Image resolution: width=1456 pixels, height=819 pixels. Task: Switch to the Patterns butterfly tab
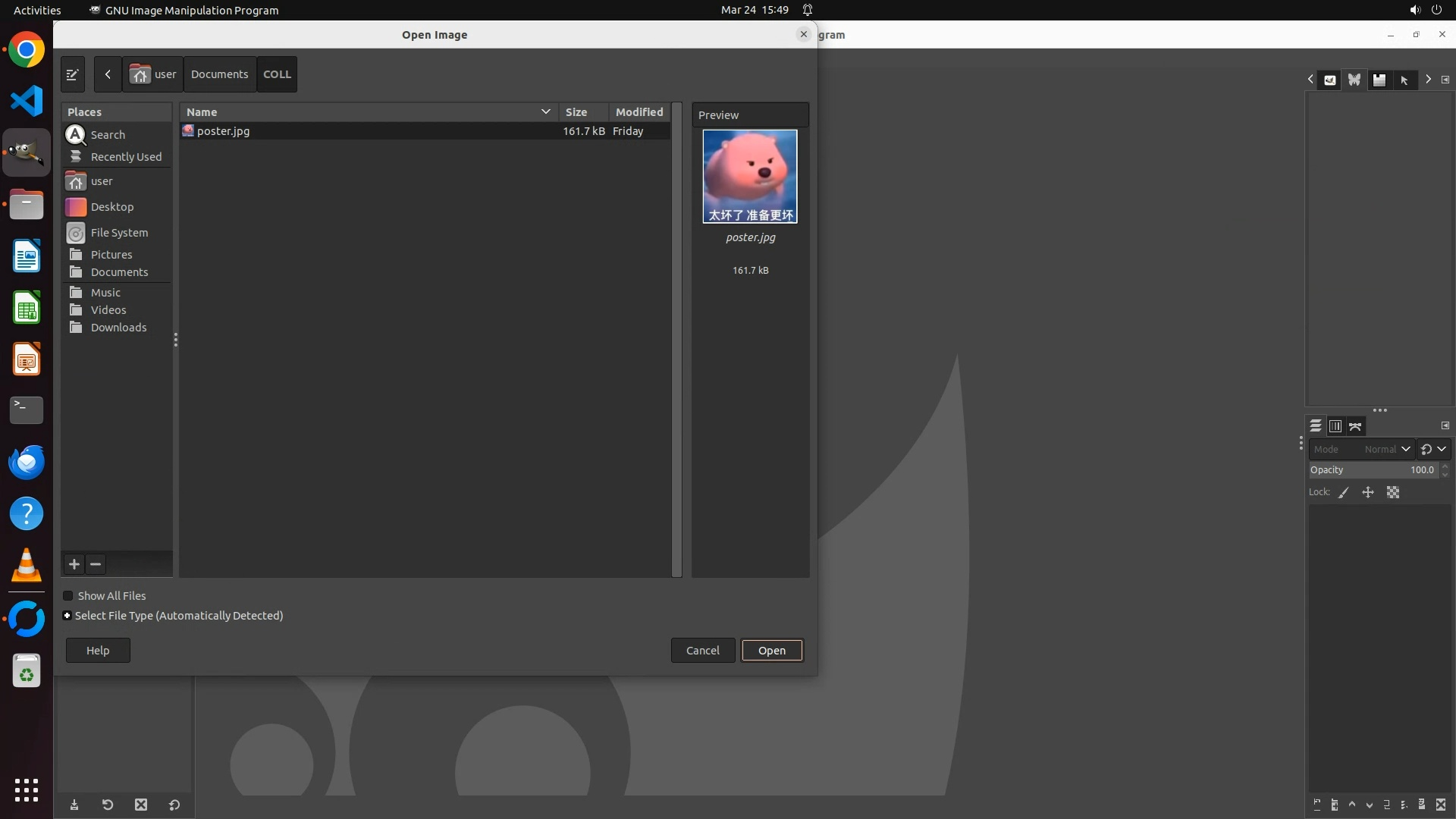tap(1354, 80)
